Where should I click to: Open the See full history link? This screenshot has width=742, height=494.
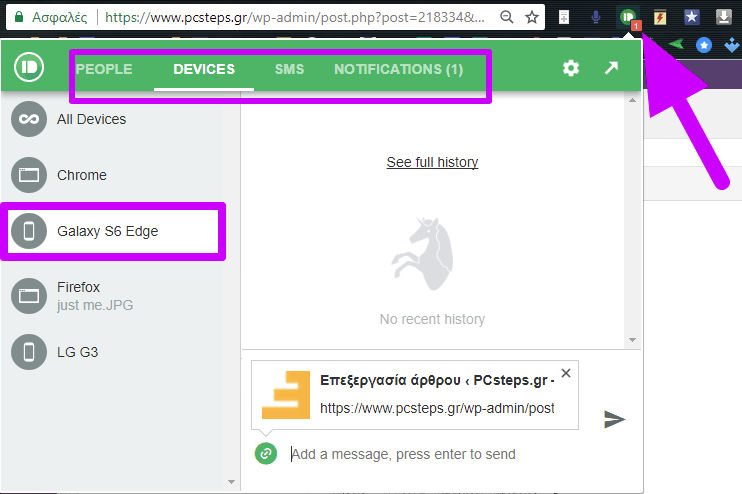pyautogui.click(x=432, y=162)
